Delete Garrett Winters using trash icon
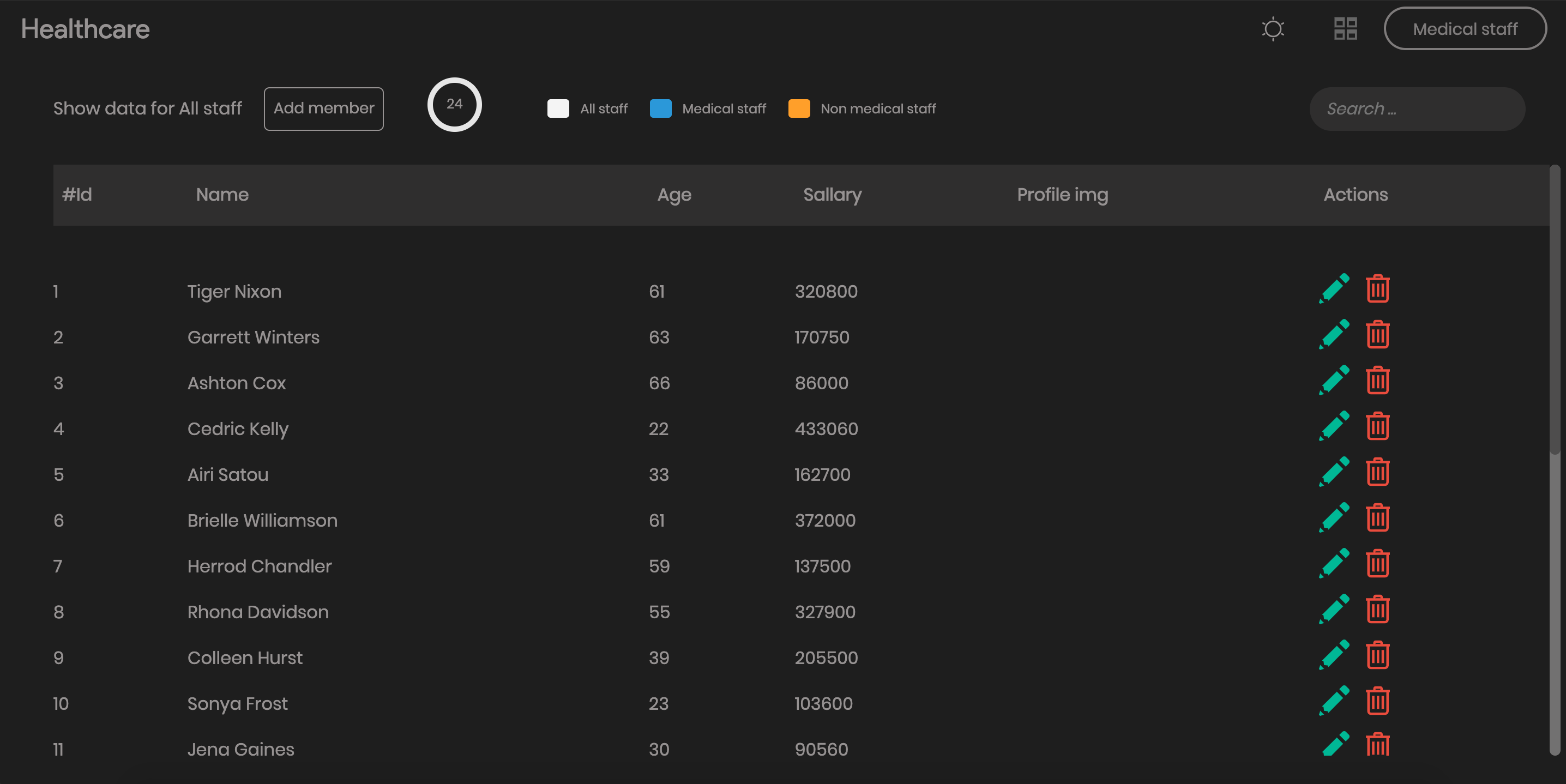Viewport: 1566px width, 784px height. [1377, 334]
